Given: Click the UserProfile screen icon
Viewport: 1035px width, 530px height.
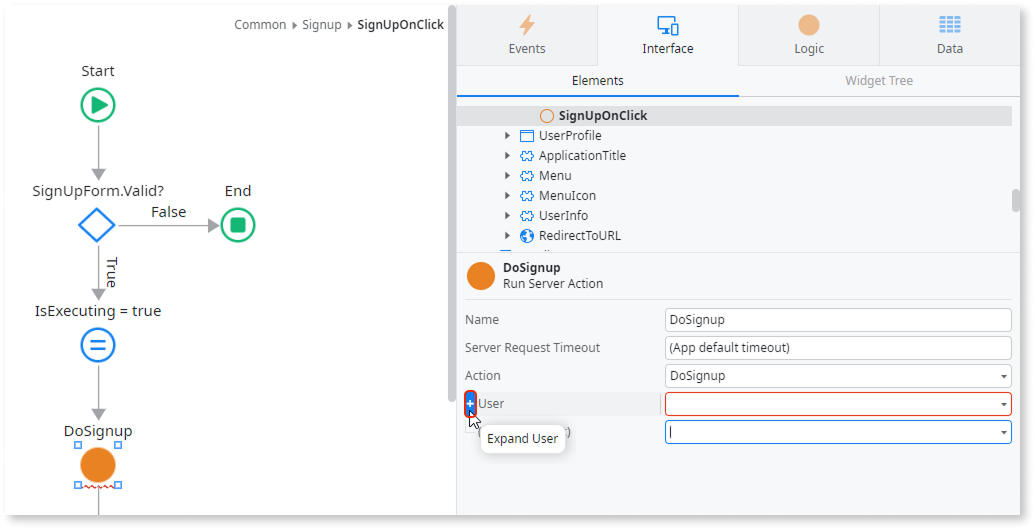Looking at the screenshot, I should coord(527,136).
